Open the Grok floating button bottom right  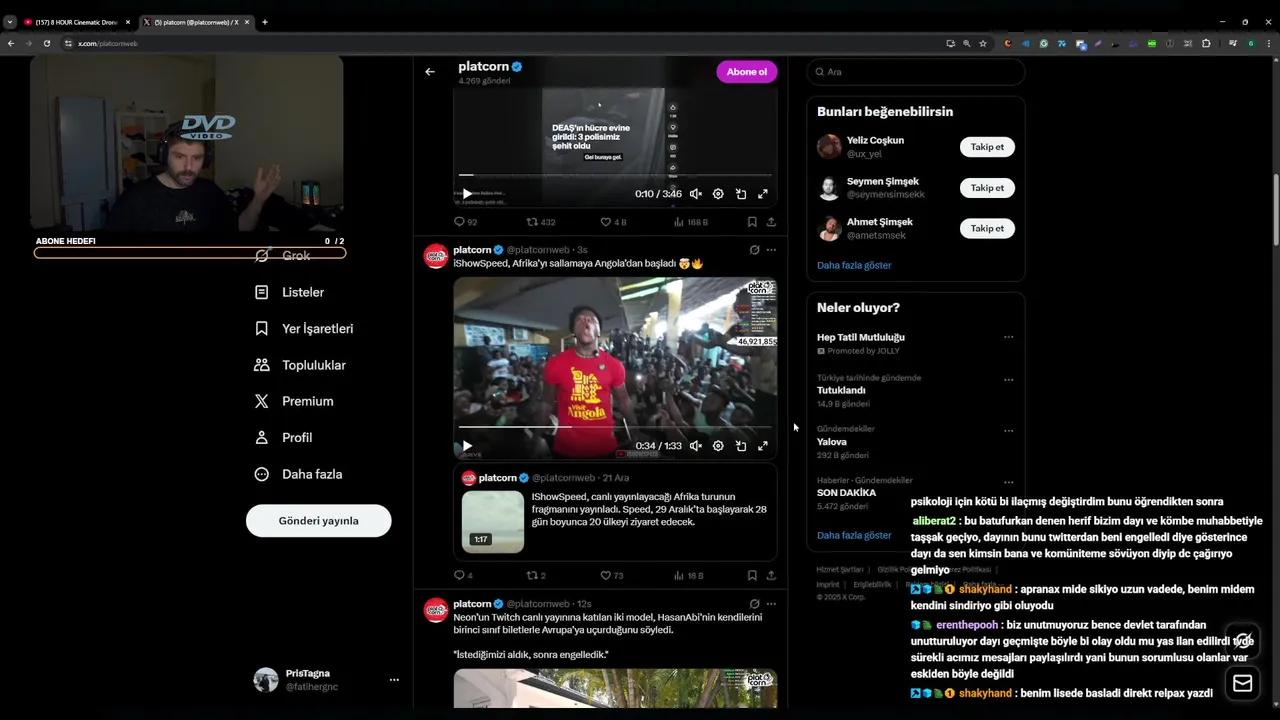click(x=1242, y=640)
